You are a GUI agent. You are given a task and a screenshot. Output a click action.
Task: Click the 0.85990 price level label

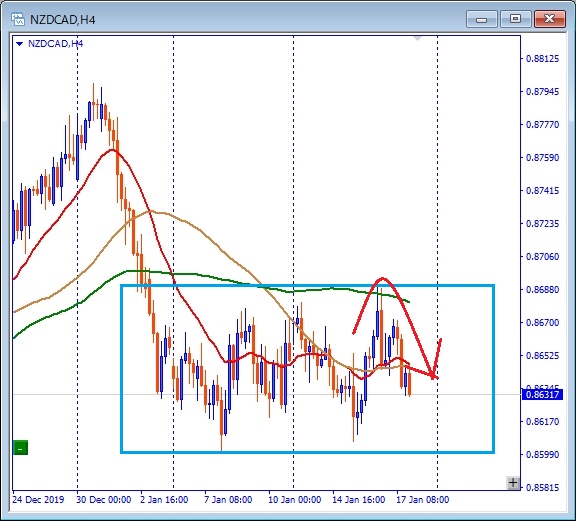543,454
